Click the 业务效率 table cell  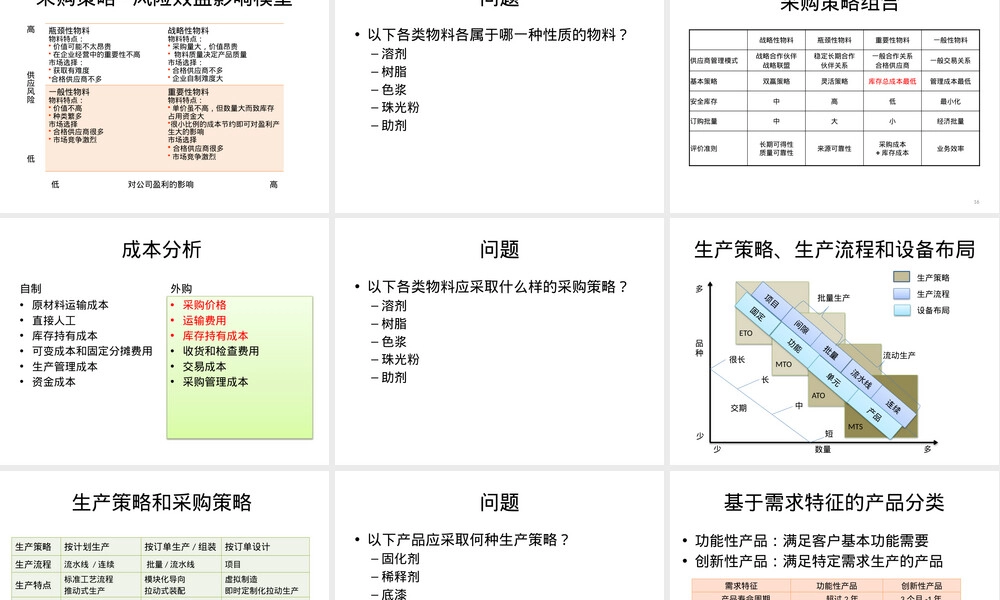[x=950, y=149]
